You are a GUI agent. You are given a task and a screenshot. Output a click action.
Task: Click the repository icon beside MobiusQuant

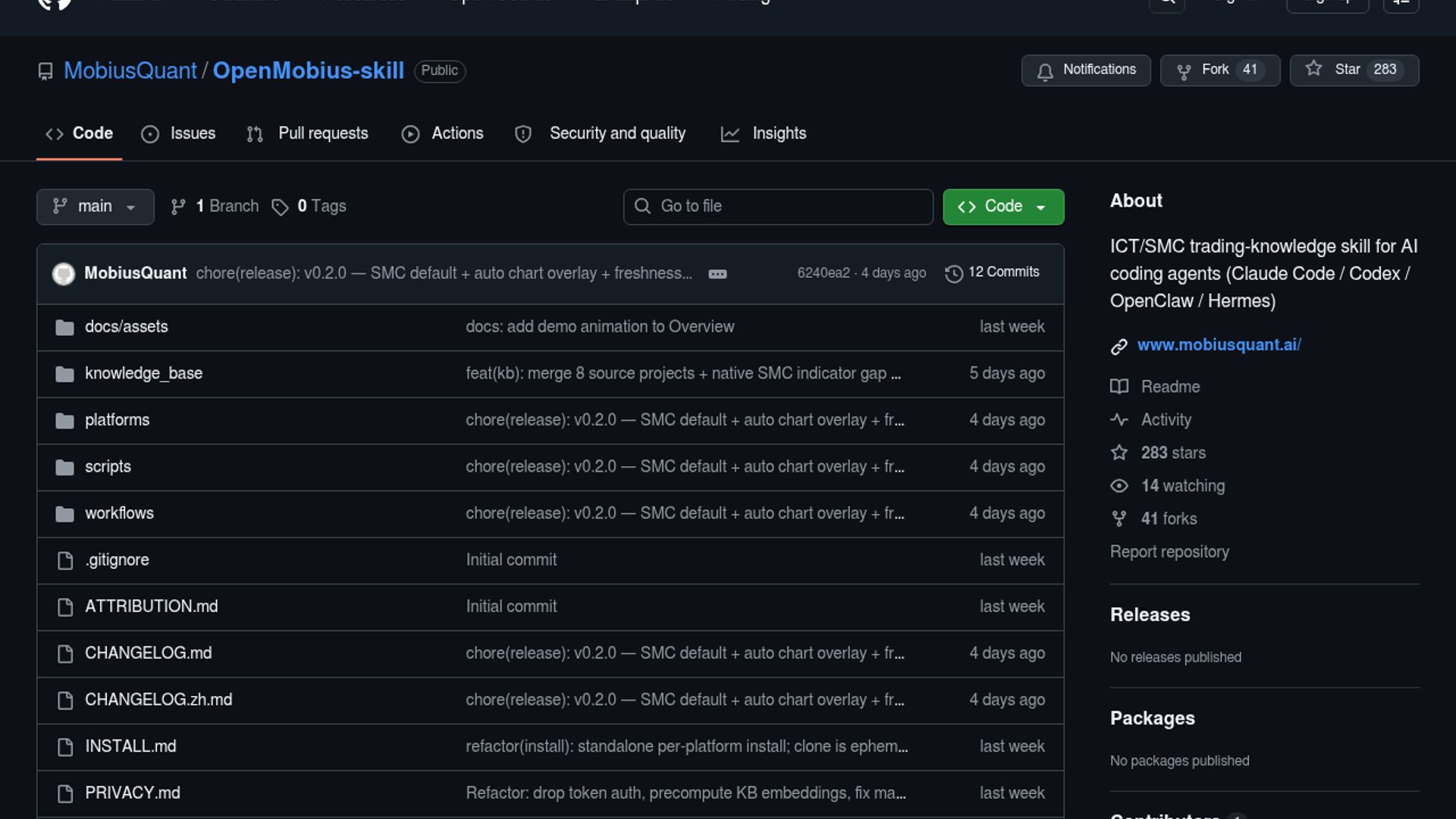(x=45, y=71)
